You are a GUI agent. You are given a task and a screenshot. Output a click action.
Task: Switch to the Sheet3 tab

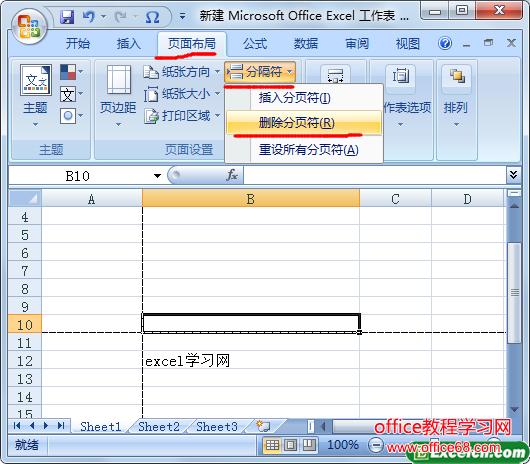click(x=217, y=426)
